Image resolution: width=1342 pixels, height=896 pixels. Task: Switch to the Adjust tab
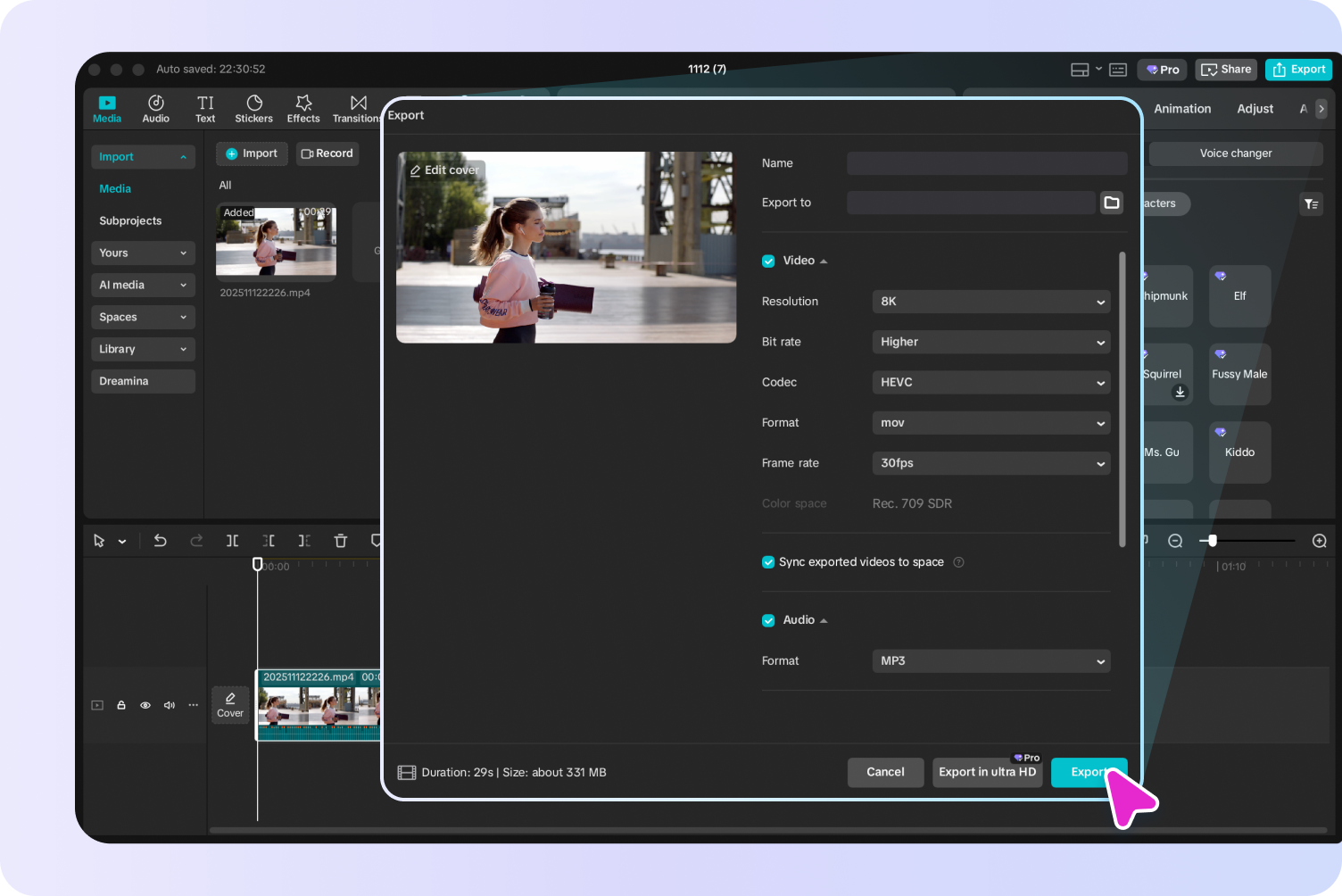1255,108
